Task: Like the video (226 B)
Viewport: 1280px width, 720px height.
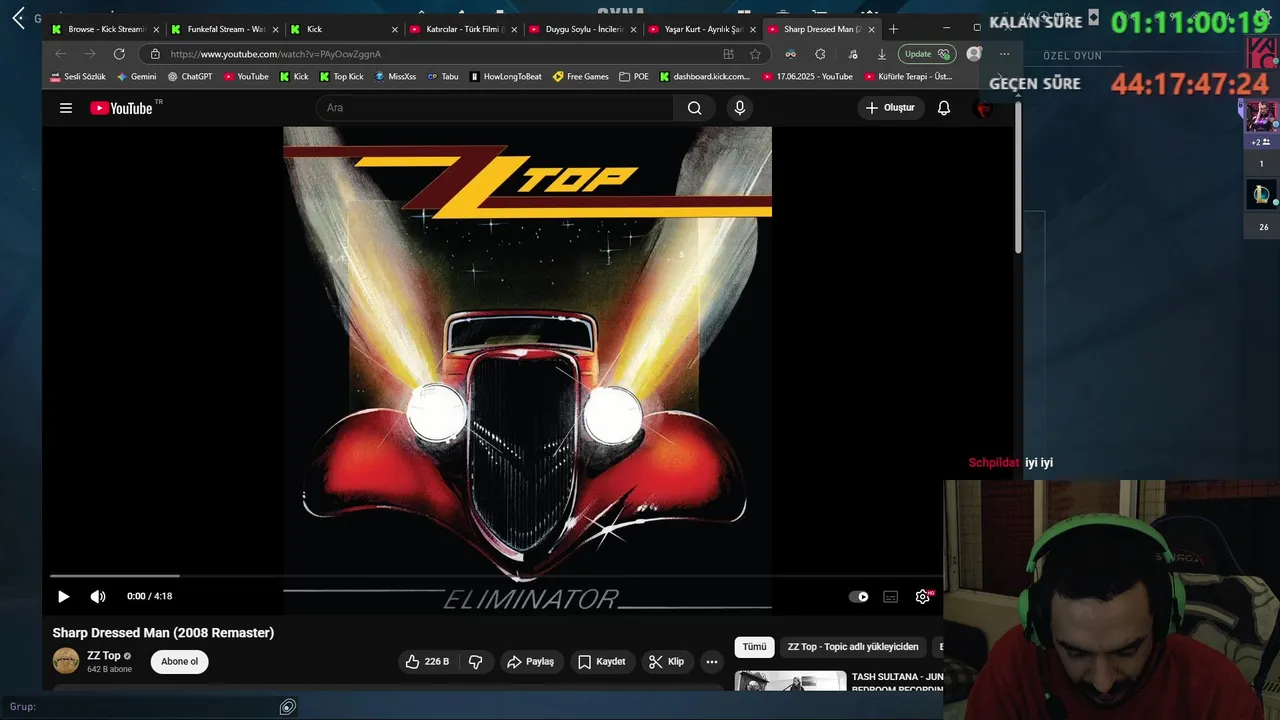Action: tap(426, 662)
